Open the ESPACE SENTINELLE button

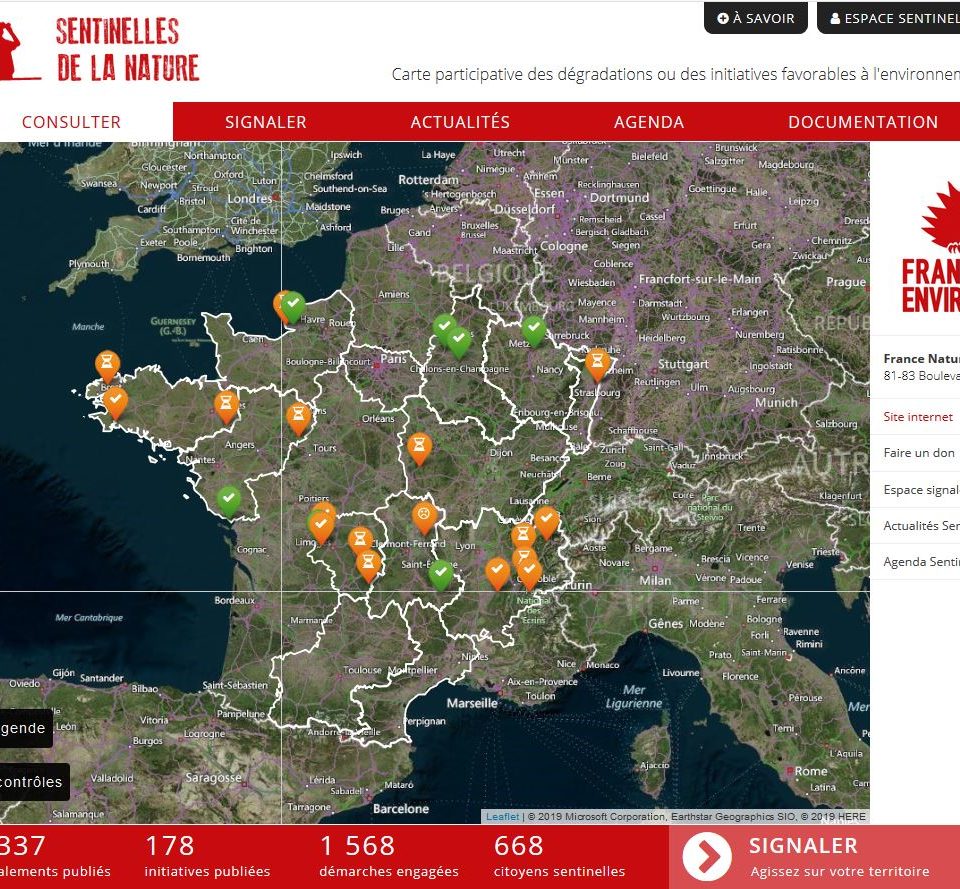coord(888,18)
